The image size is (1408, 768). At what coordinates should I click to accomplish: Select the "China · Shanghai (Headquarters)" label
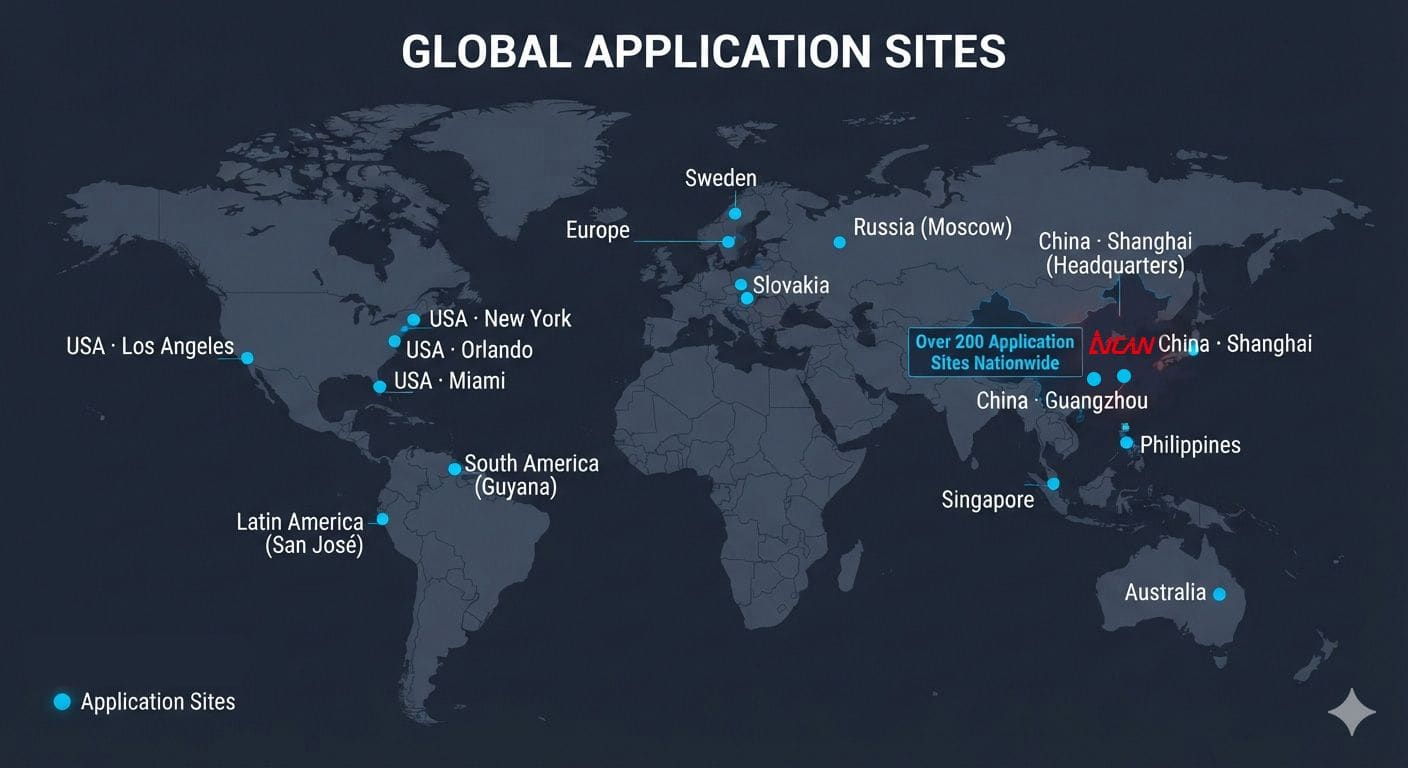[x=1115, y=254]
